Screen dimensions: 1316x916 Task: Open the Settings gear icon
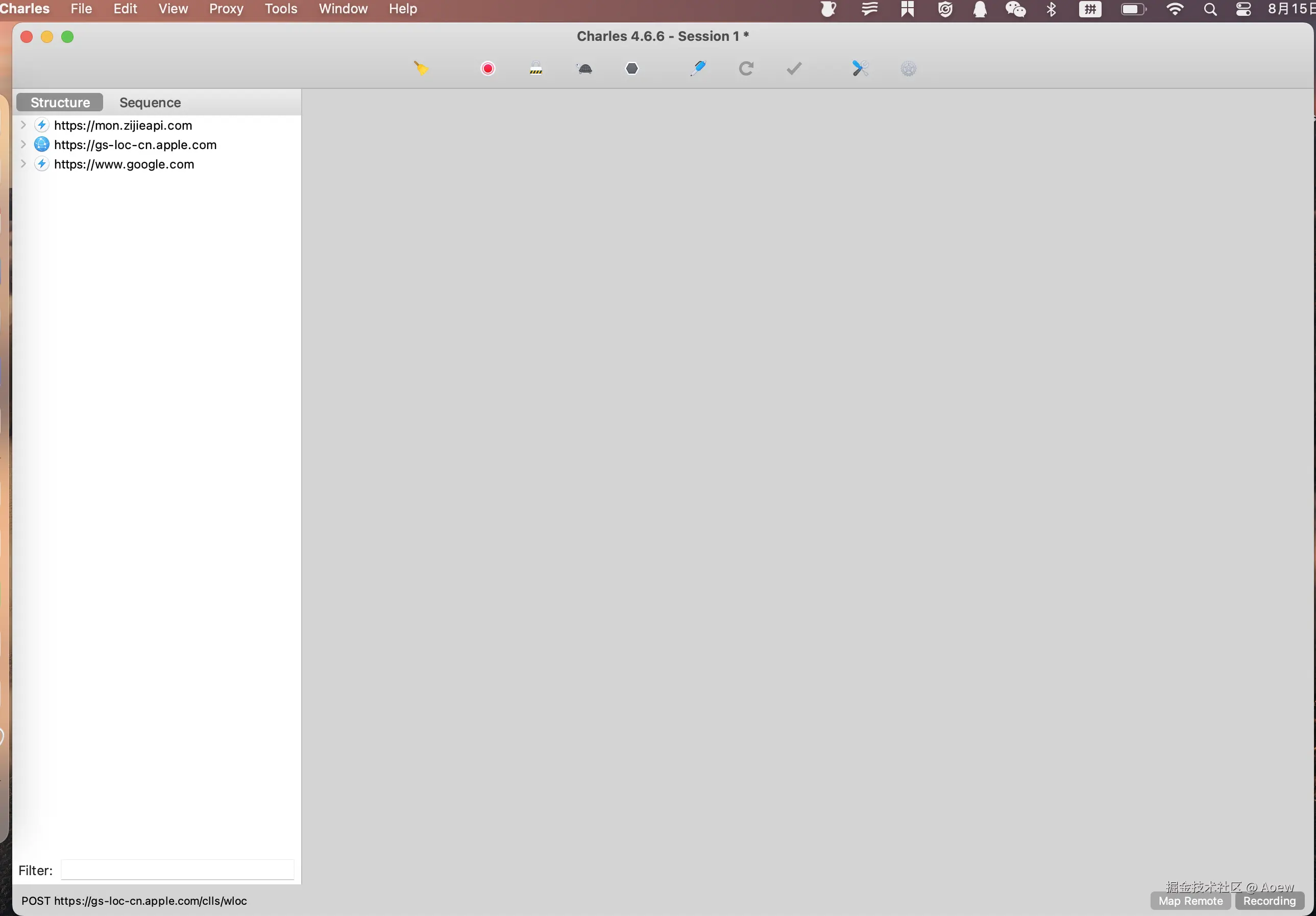(909, 69)
